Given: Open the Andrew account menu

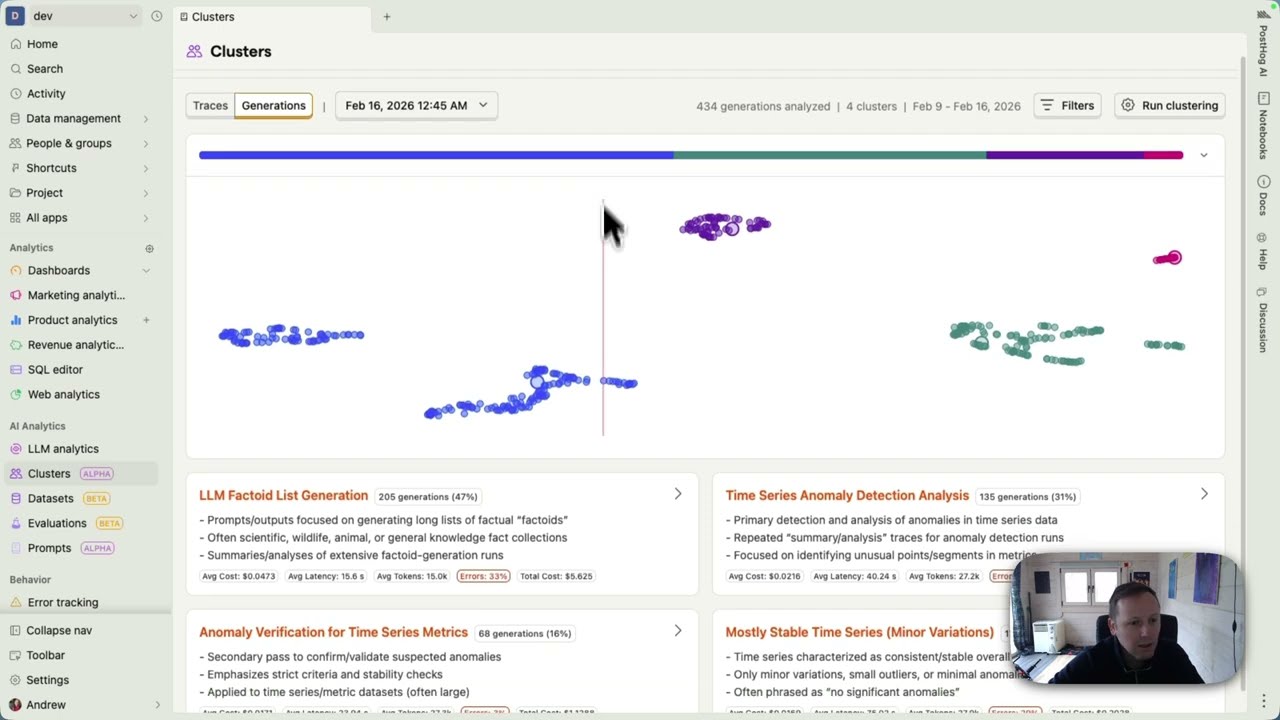Looking at the screenshot, I should click(84, 705).
